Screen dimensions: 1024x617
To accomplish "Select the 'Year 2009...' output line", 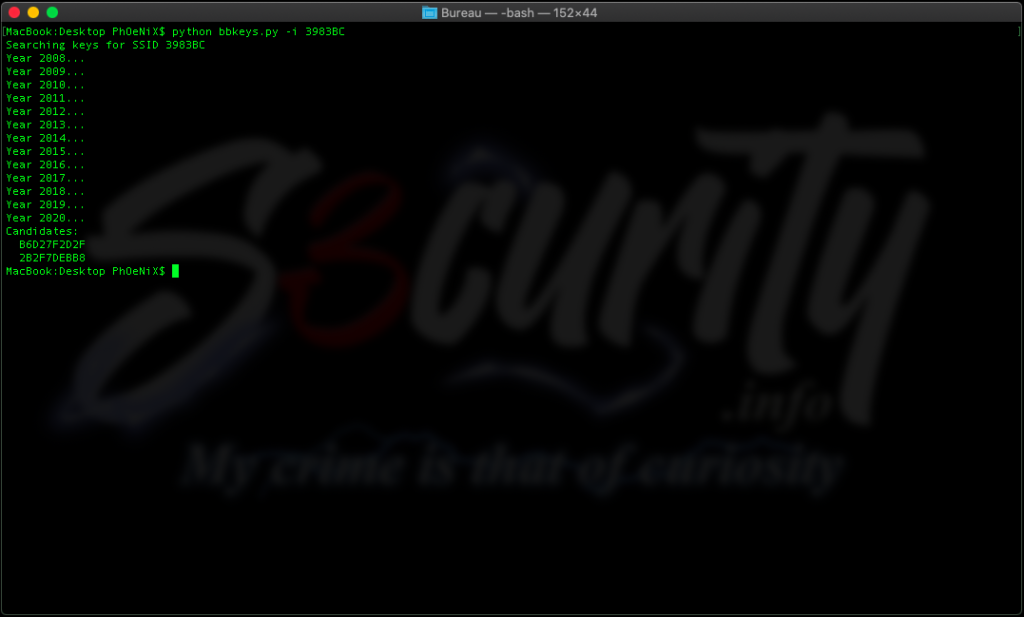I will pyautogui.click(x=45, y=72).
